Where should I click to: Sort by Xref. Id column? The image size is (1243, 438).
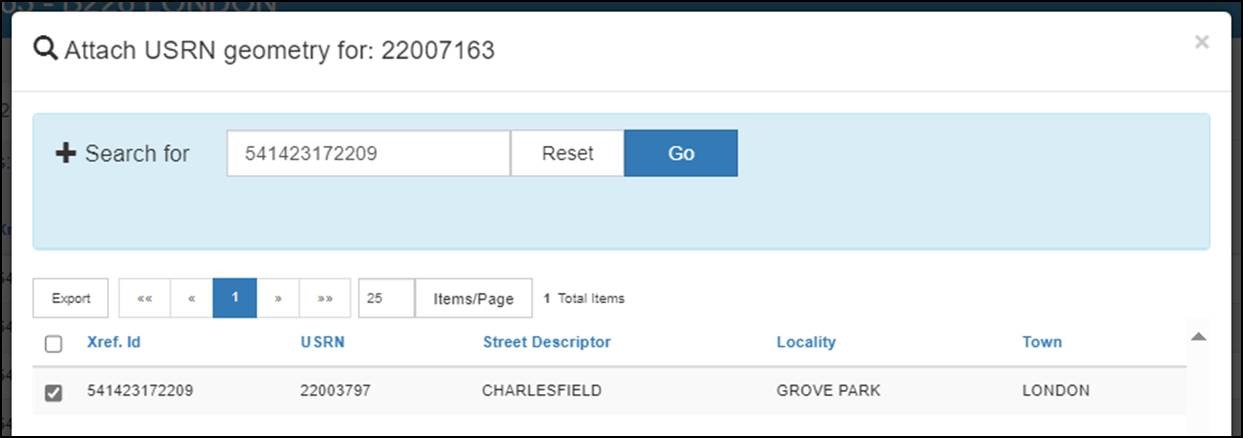(x=114, y=342)
